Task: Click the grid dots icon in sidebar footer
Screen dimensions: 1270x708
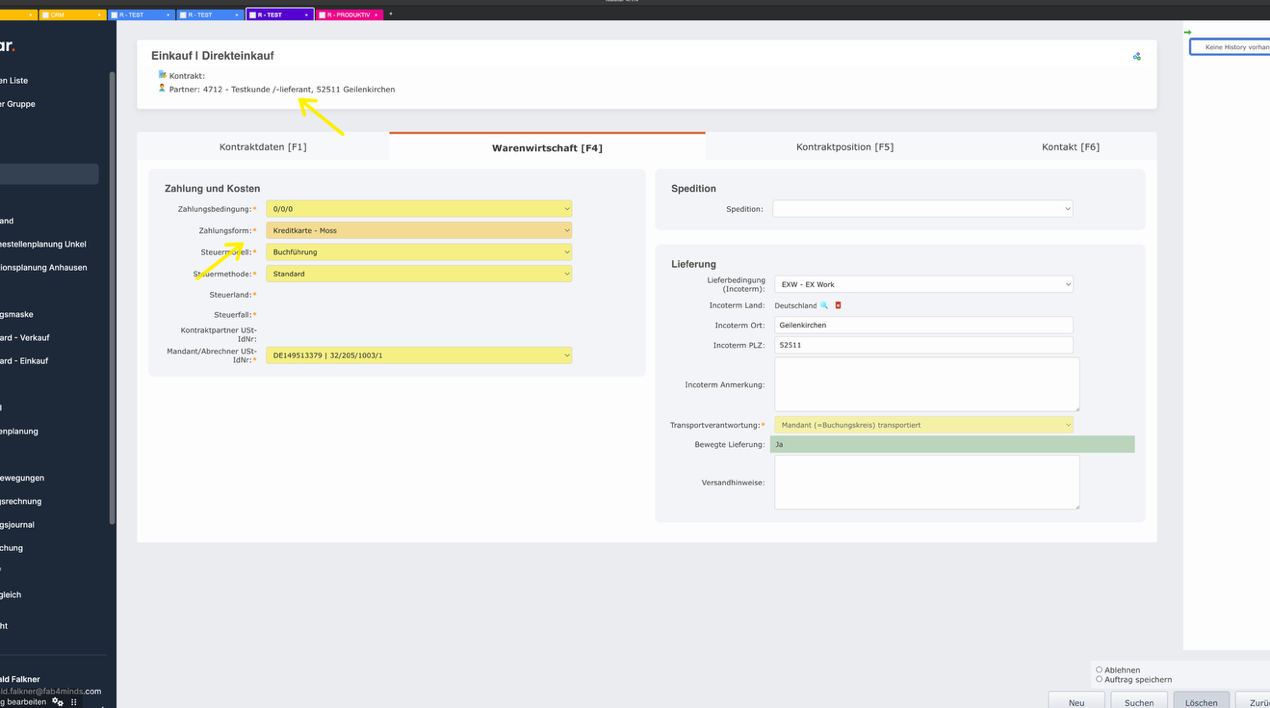Action: point(74,702)
